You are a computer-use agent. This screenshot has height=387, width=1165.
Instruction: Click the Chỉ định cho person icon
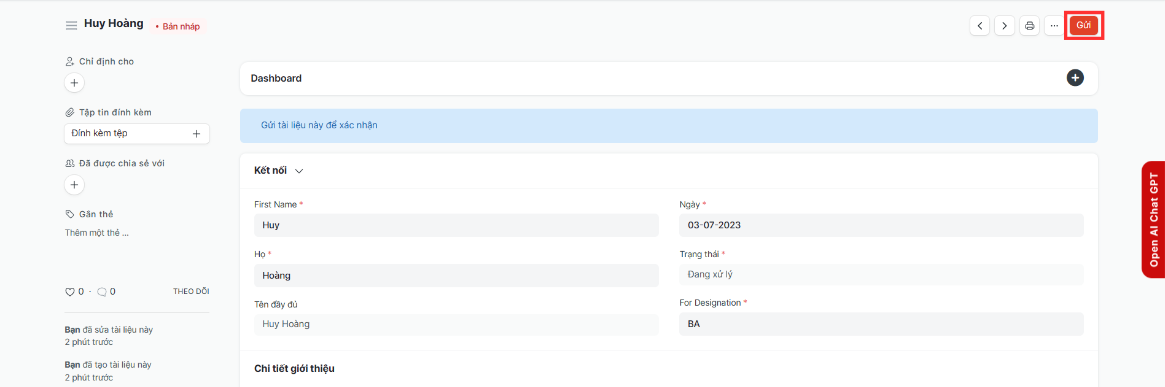(x=70, y=62)
